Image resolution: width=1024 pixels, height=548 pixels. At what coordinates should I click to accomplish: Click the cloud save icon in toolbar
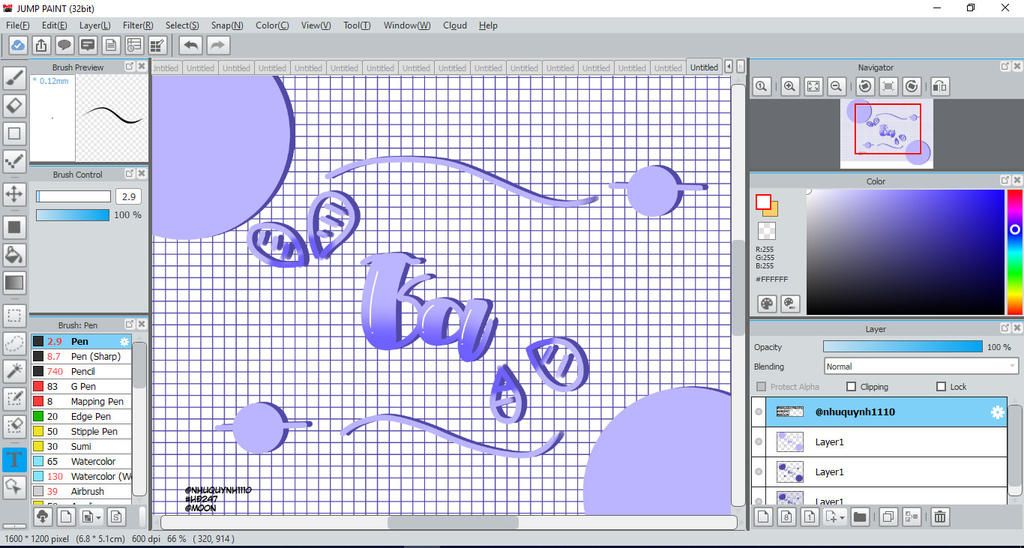[x=18, y=45]
